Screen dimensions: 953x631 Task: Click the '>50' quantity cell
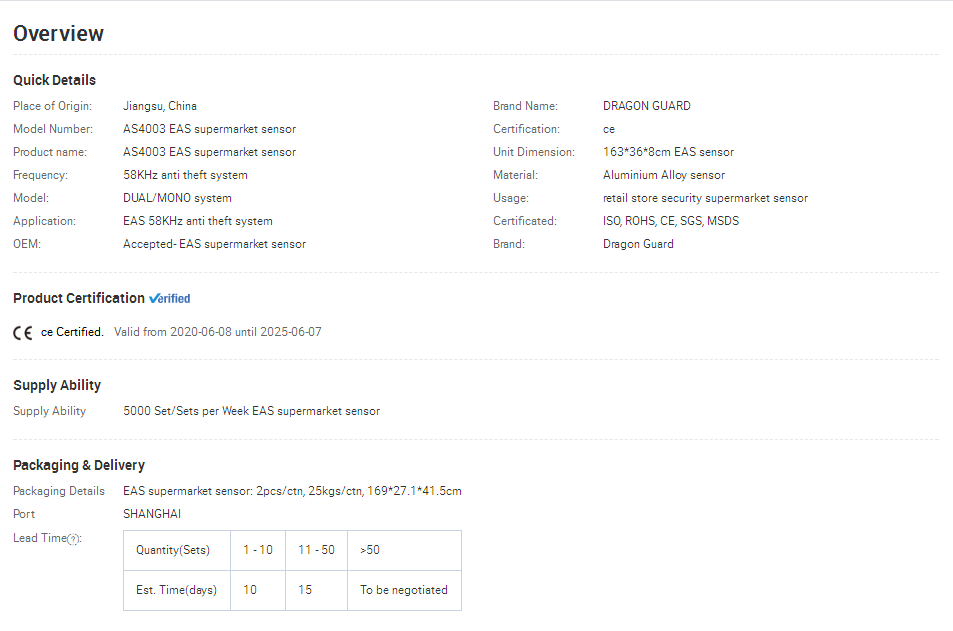pyautogui.click(x=404, y=550)
